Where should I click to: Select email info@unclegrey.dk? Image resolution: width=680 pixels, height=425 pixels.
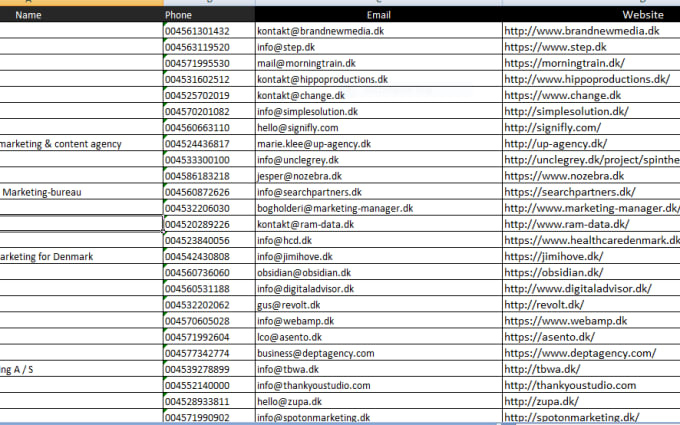[x=298, y=160]
